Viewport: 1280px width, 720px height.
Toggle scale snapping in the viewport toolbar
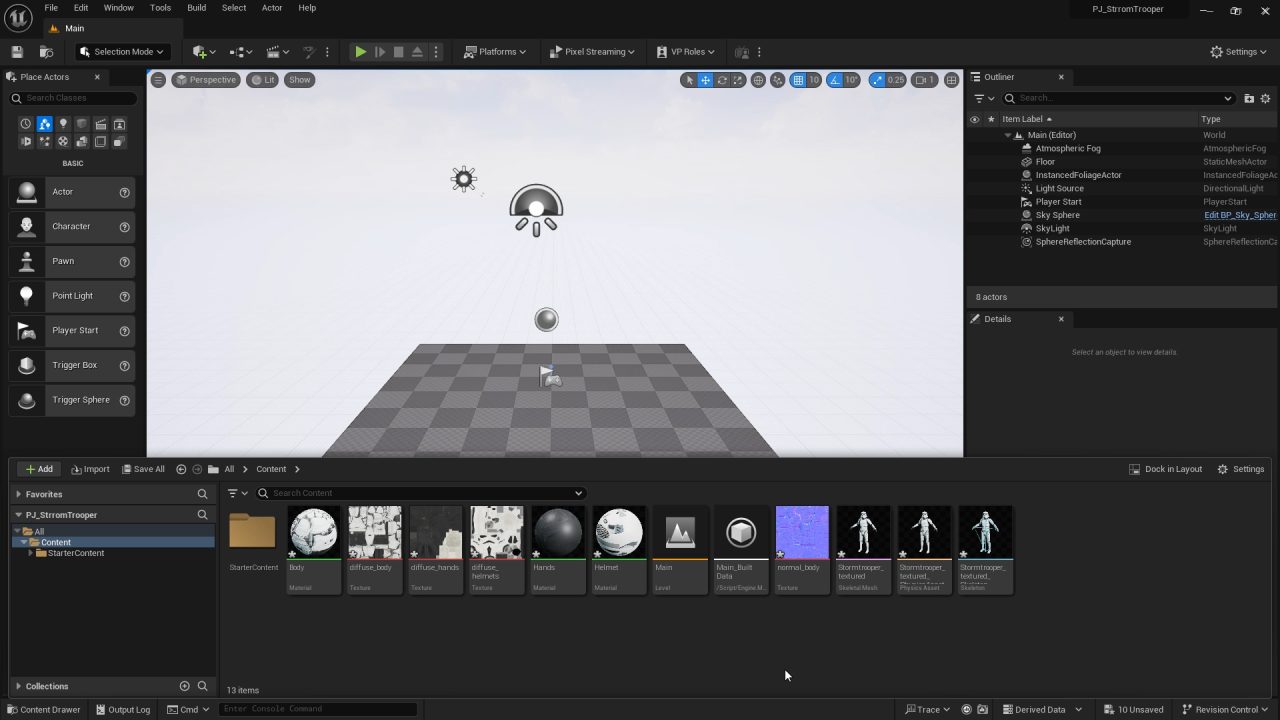pos(877,80)
